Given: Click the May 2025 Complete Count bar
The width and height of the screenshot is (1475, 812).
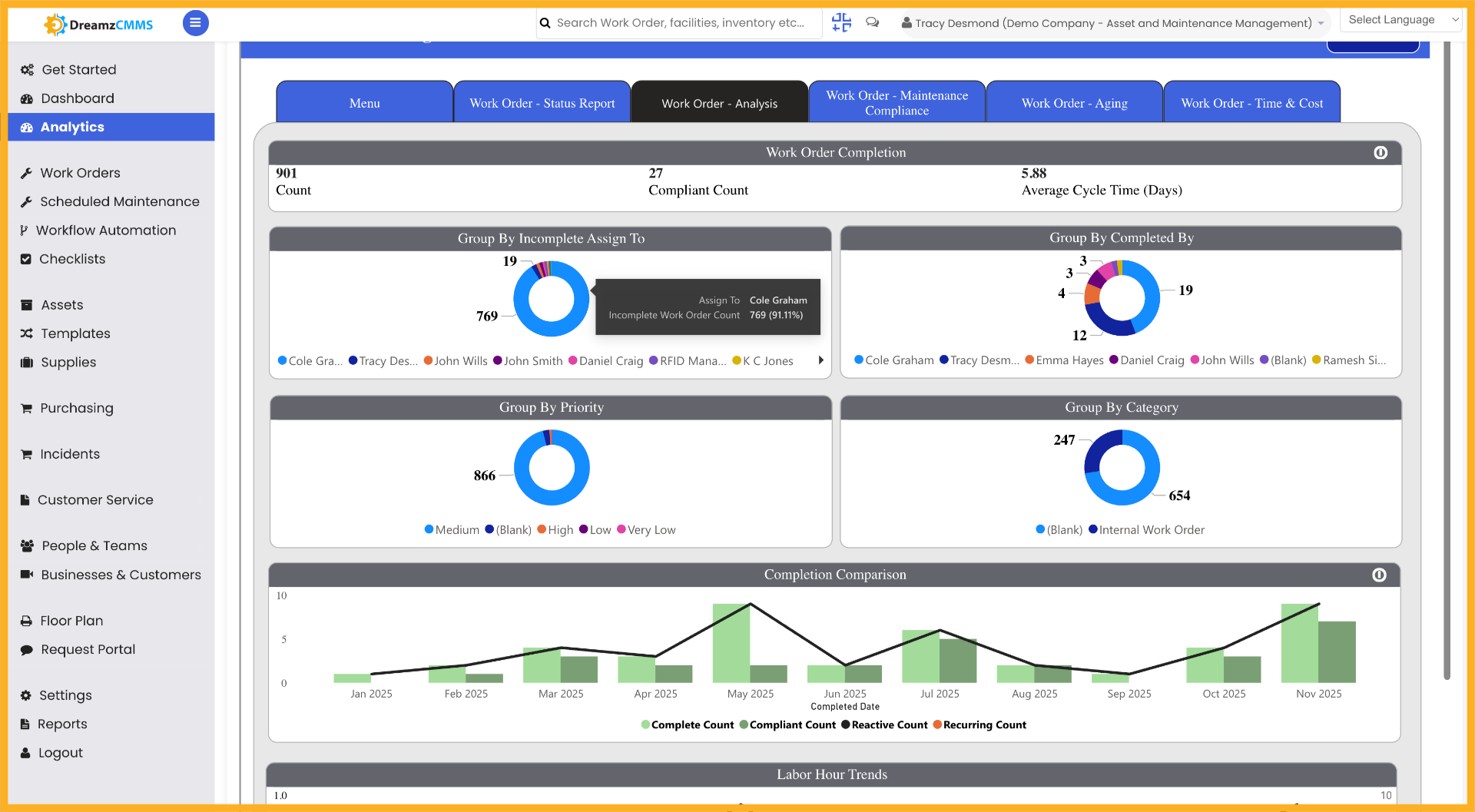Looking at the screenshot, I should 731,643.
